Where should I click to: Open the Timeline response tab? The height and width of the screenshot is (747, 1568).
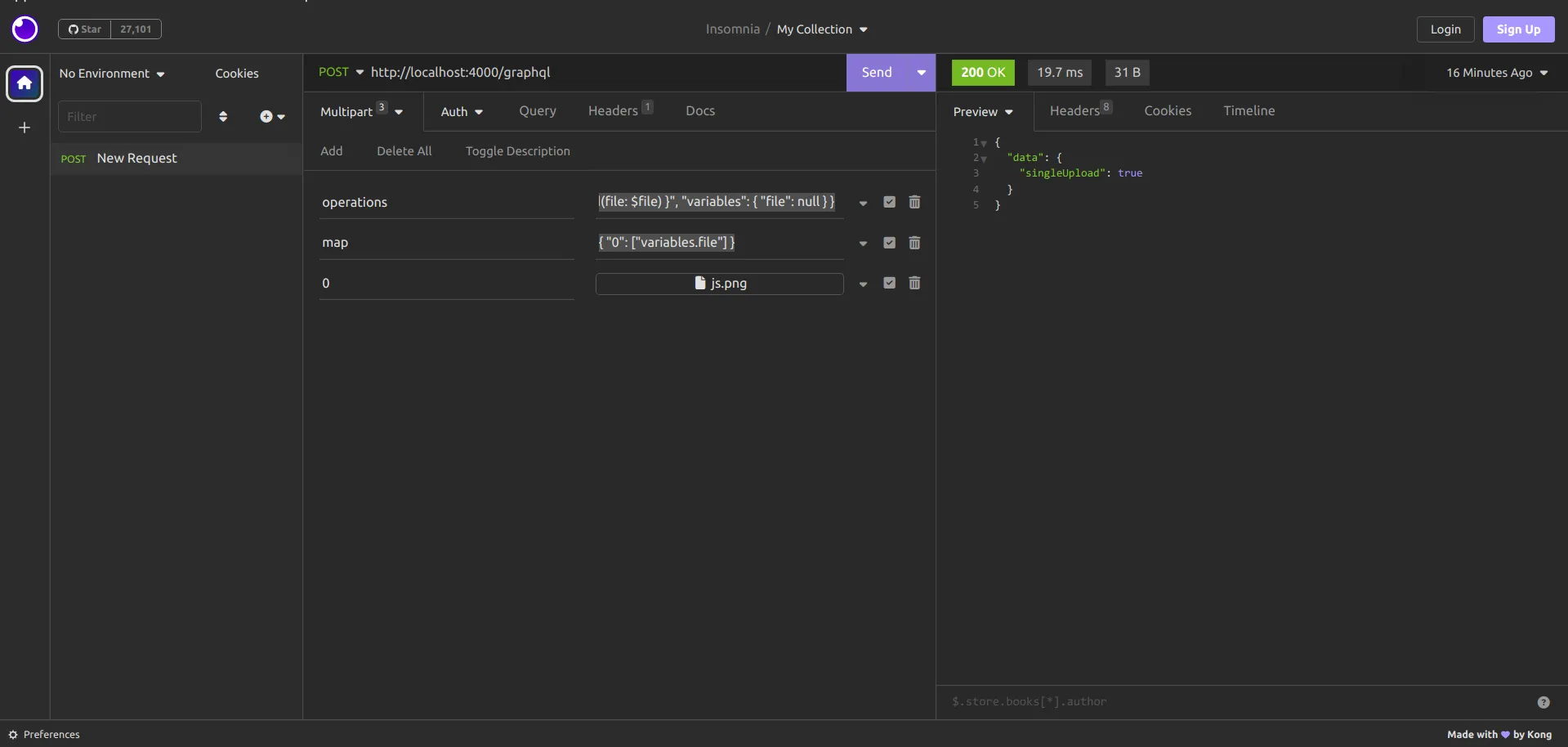[x=1249, y=111]
